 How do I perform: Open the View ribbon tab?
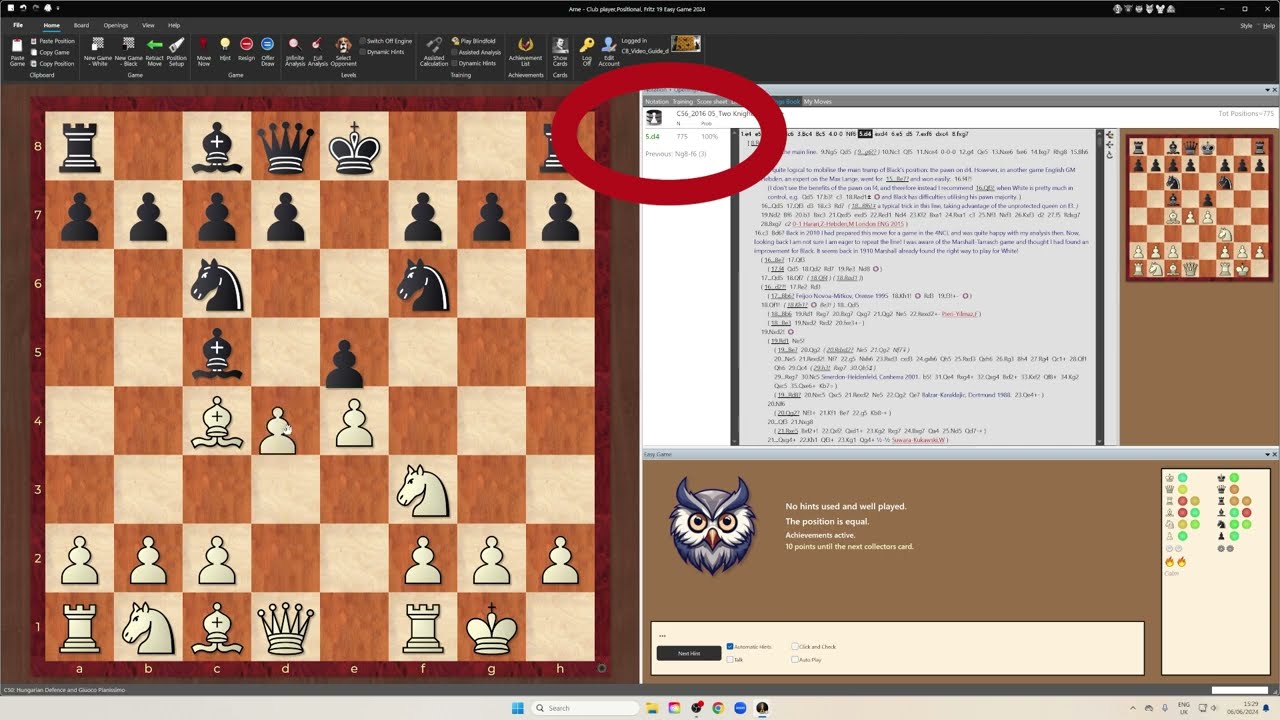click(x=148, y=25)
